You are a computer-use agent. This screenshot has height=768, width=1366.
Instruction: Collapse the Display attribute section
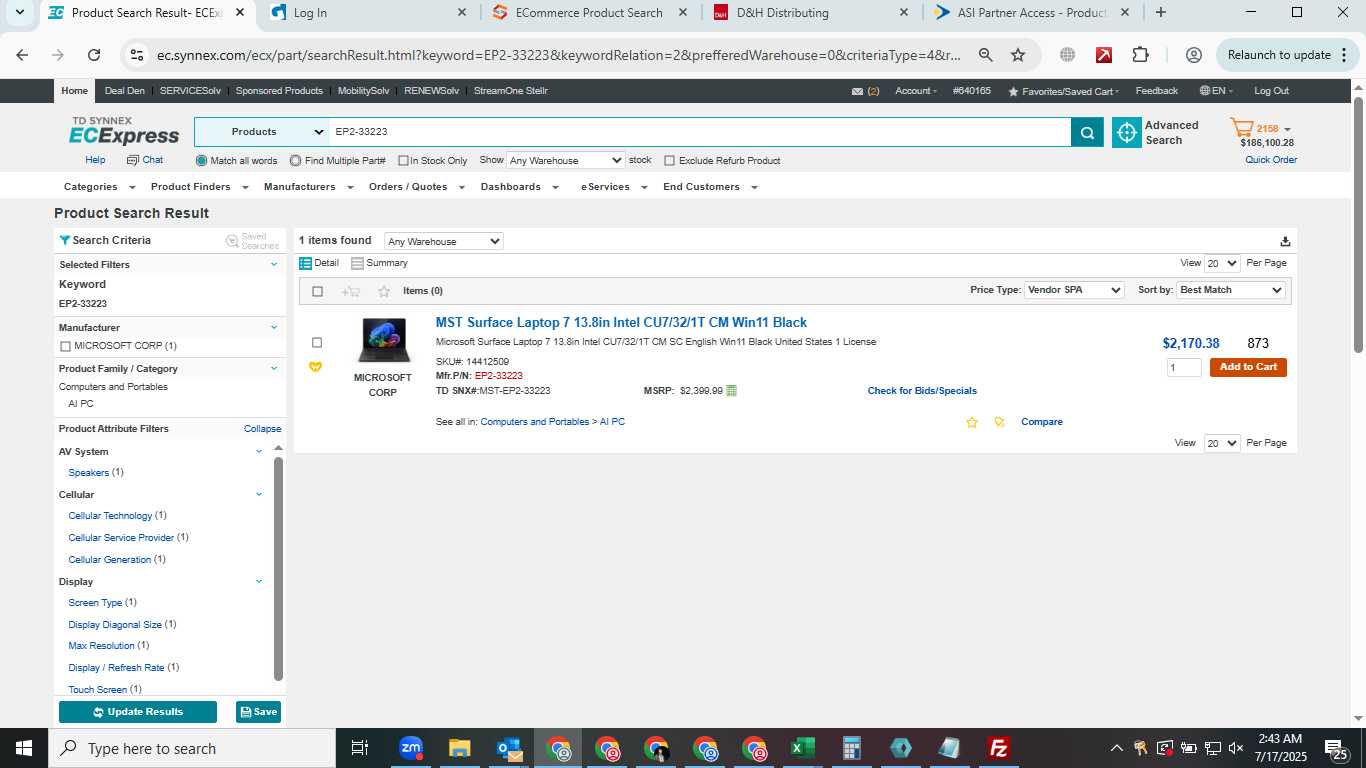tap(259, 581)
